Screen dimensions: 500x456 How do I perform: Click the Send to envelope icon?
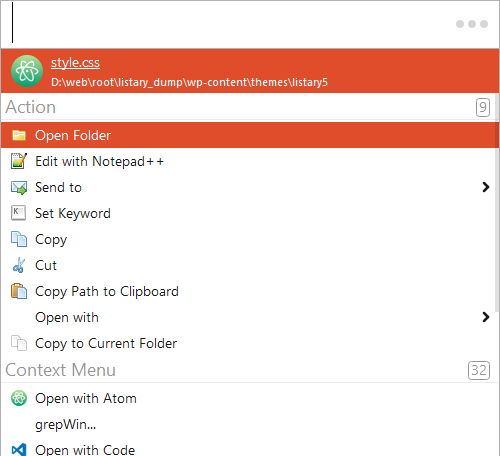click(19, 188)
